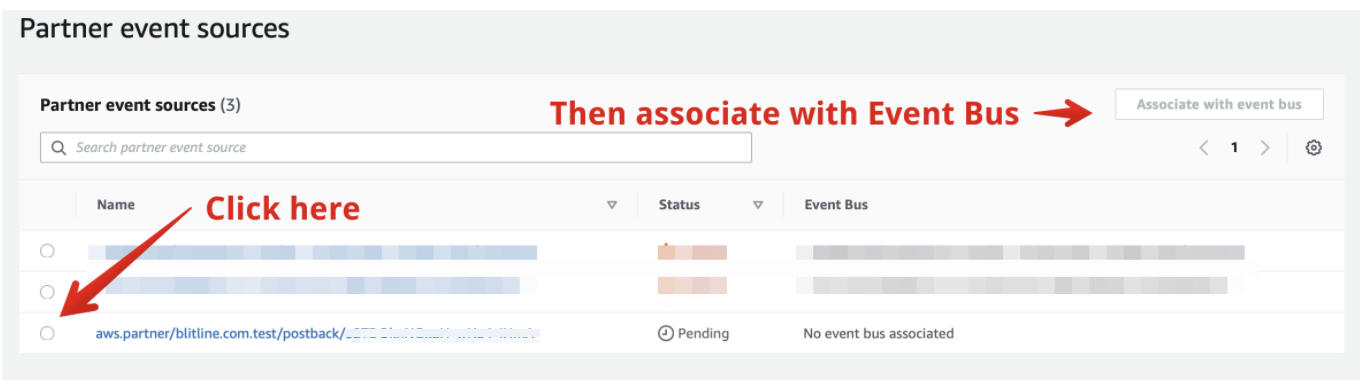Select radio button for blitline.com.test postback source

pos(47,334)
